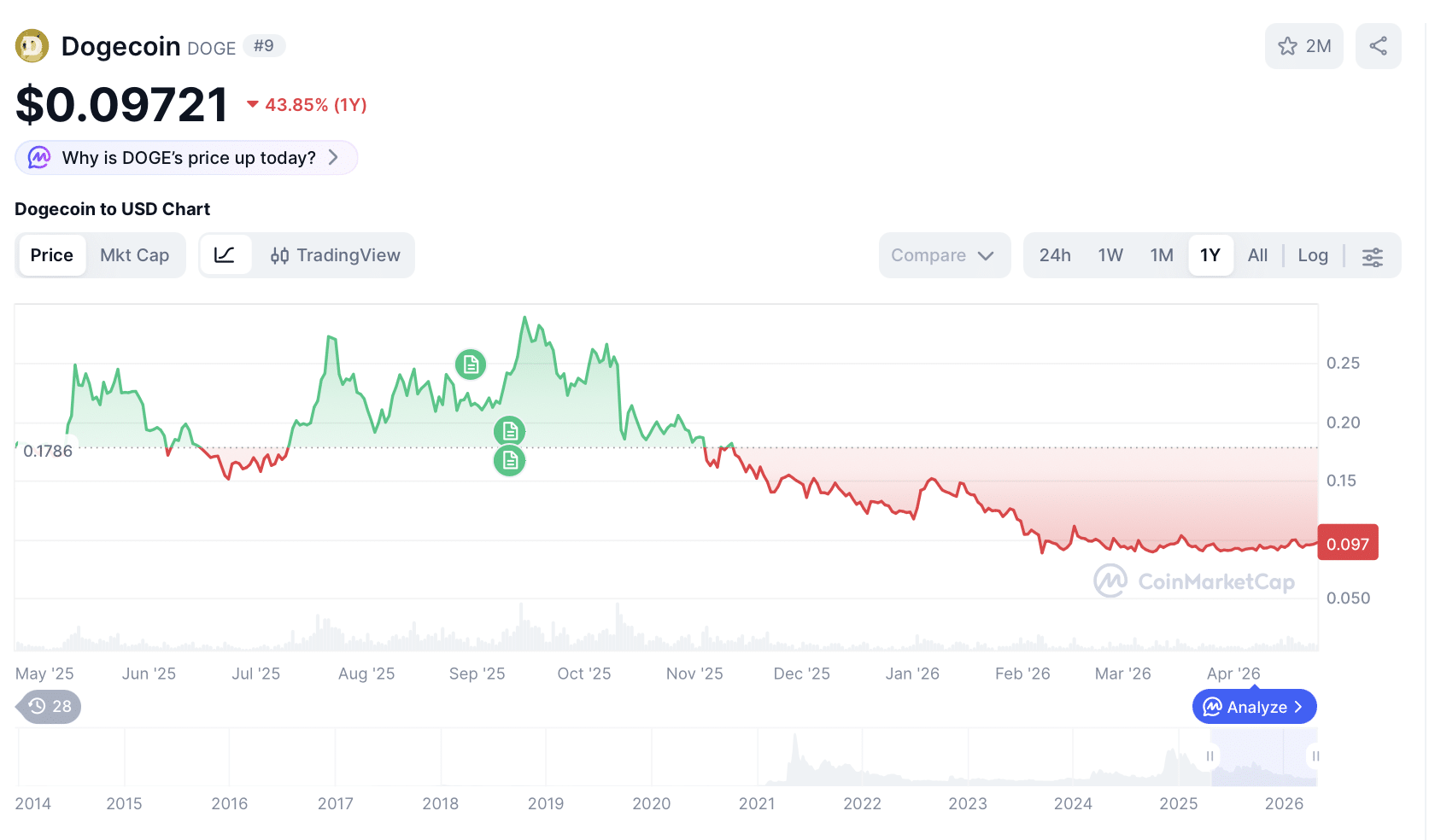Enable logarithmic scale with Log
This screenshot has height=840, width=1435.
(1313, 254)
